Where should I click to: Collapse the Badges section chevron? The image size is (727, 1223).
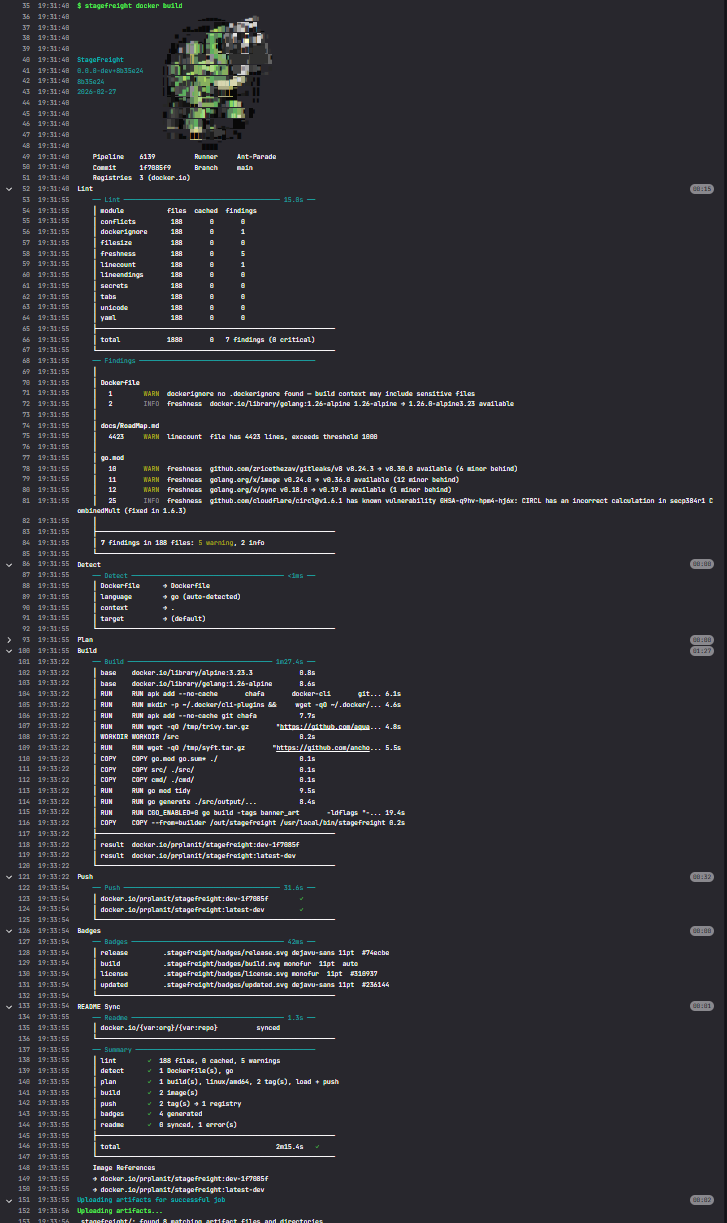pos(9,930)
